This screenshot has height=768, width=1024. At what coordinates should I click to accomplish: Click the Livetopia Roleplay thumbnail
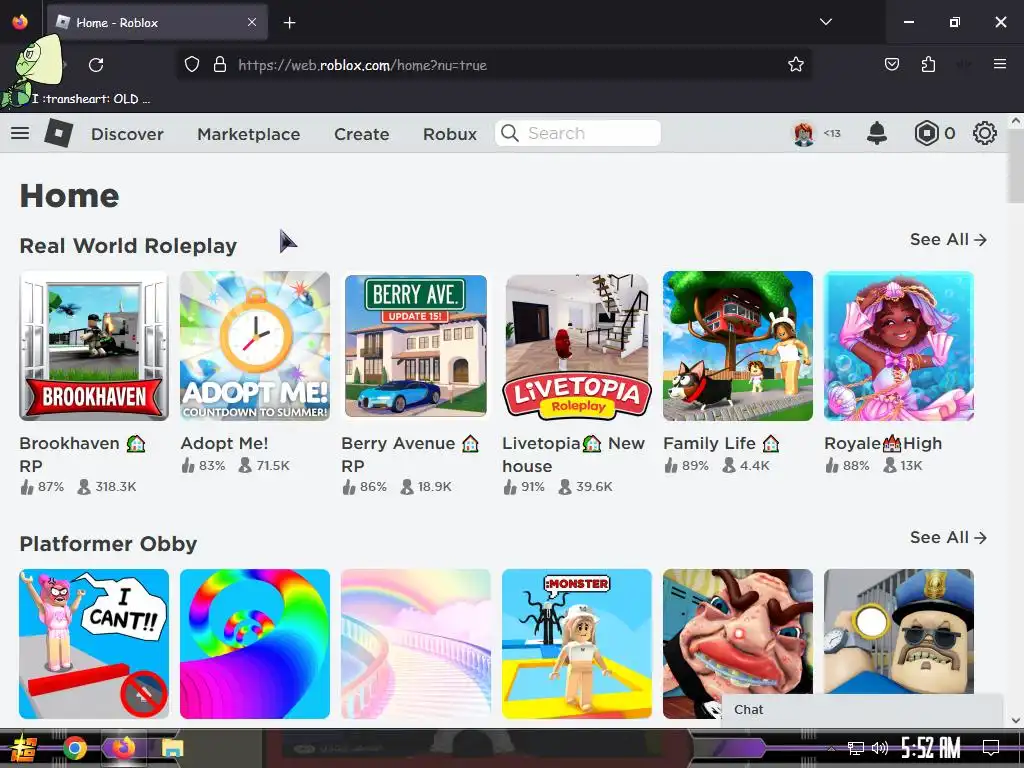(x=577, y=346)
